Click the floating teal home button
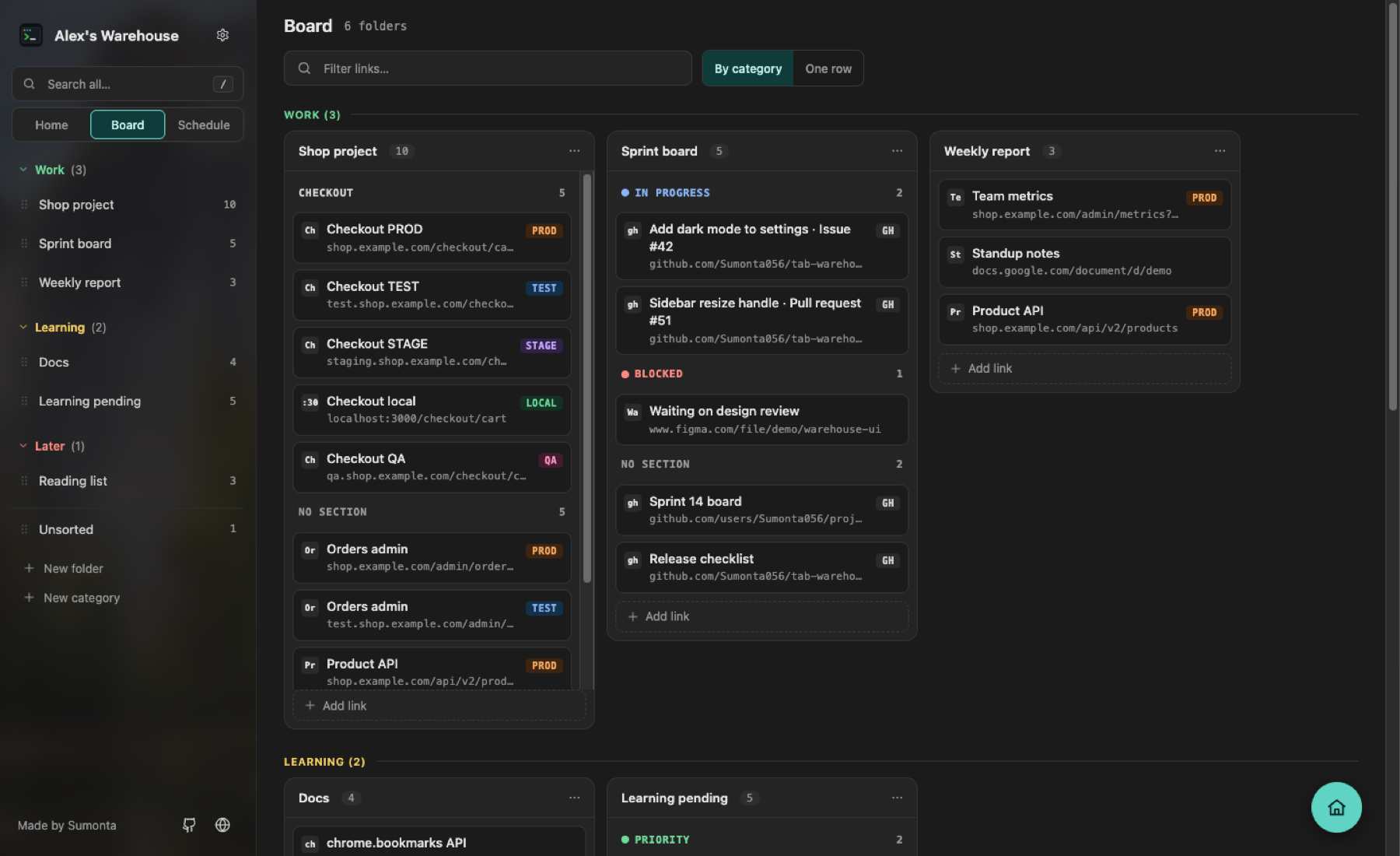 click(x=1336, y=807)
